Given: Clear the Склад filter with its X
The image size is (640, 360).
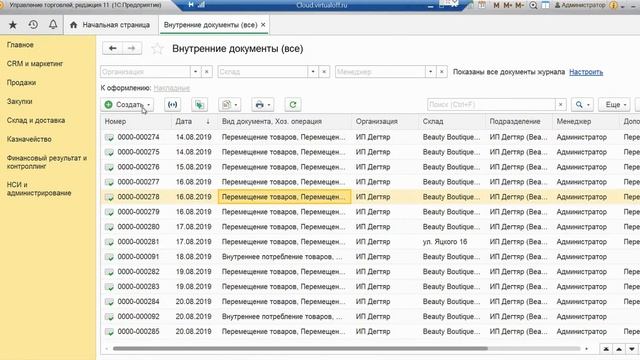Looking at the screenshot, I should pos(324,72).
